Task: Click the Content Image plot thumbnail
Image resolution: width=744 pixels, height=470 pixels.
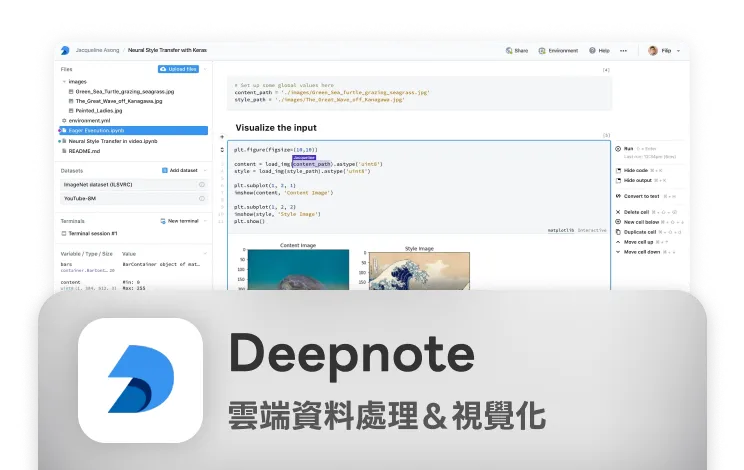Action: click(298, 269)
